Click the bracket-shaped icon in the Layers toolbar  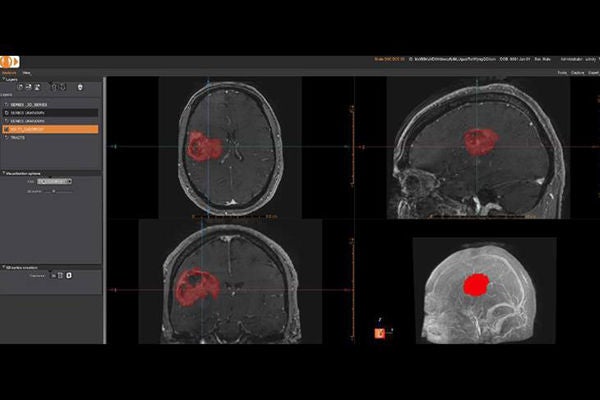pyautogui.click(x=59, y=87)
